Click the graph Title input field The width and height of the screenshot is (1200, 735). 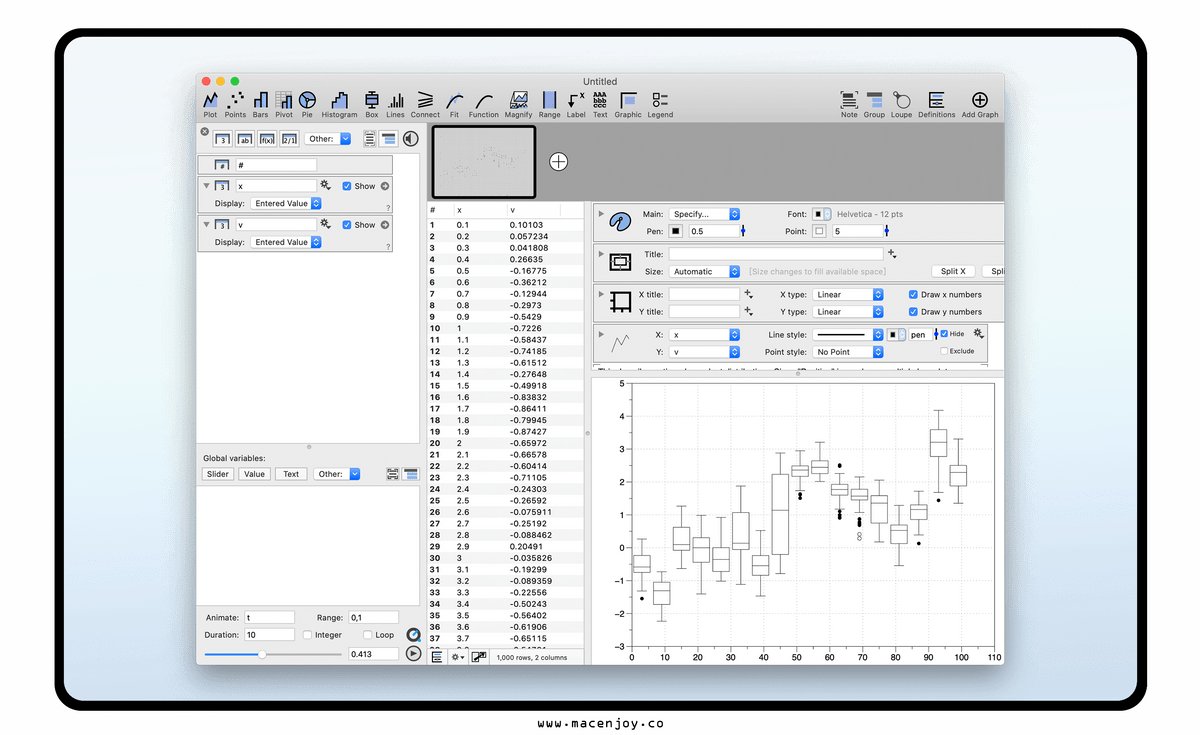[x=776, y=254]
